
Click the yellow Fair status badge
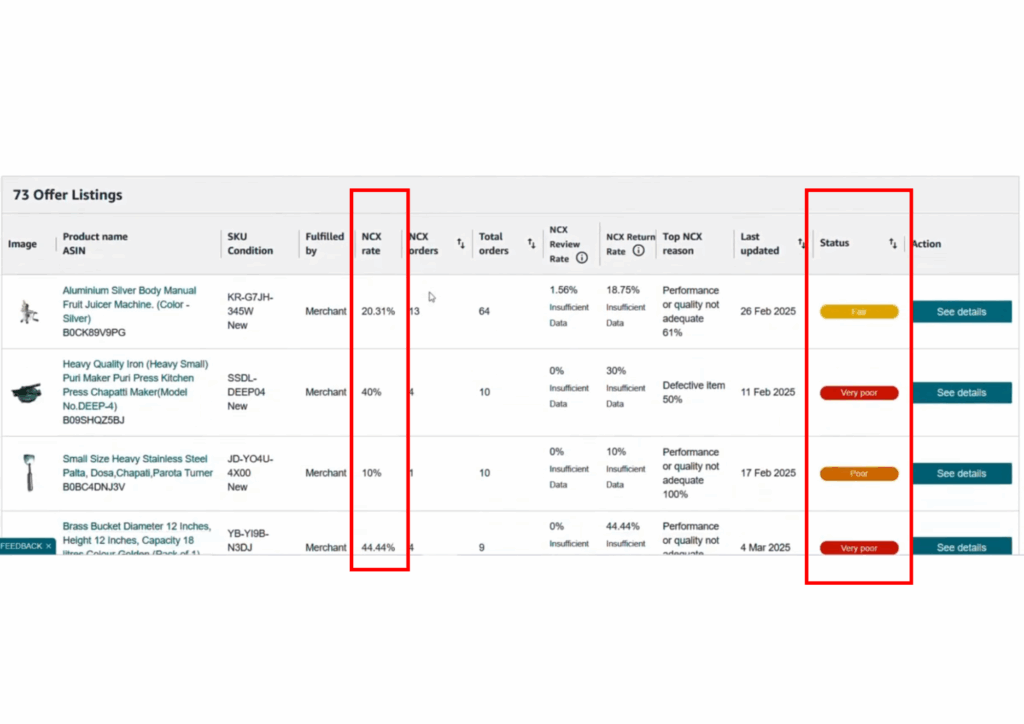859,312
